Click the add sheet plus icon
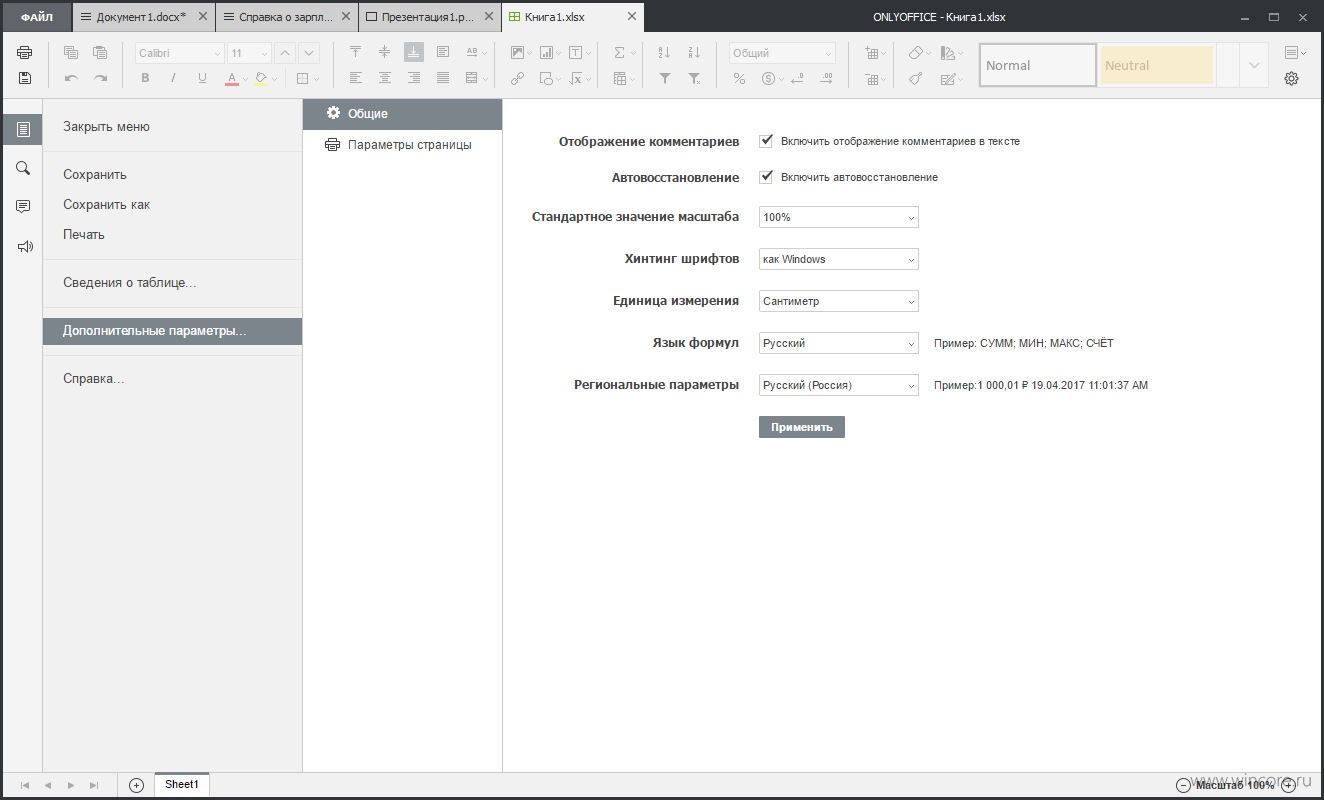This screenshot has height=800, width=1324. click(x=137, y=785)
